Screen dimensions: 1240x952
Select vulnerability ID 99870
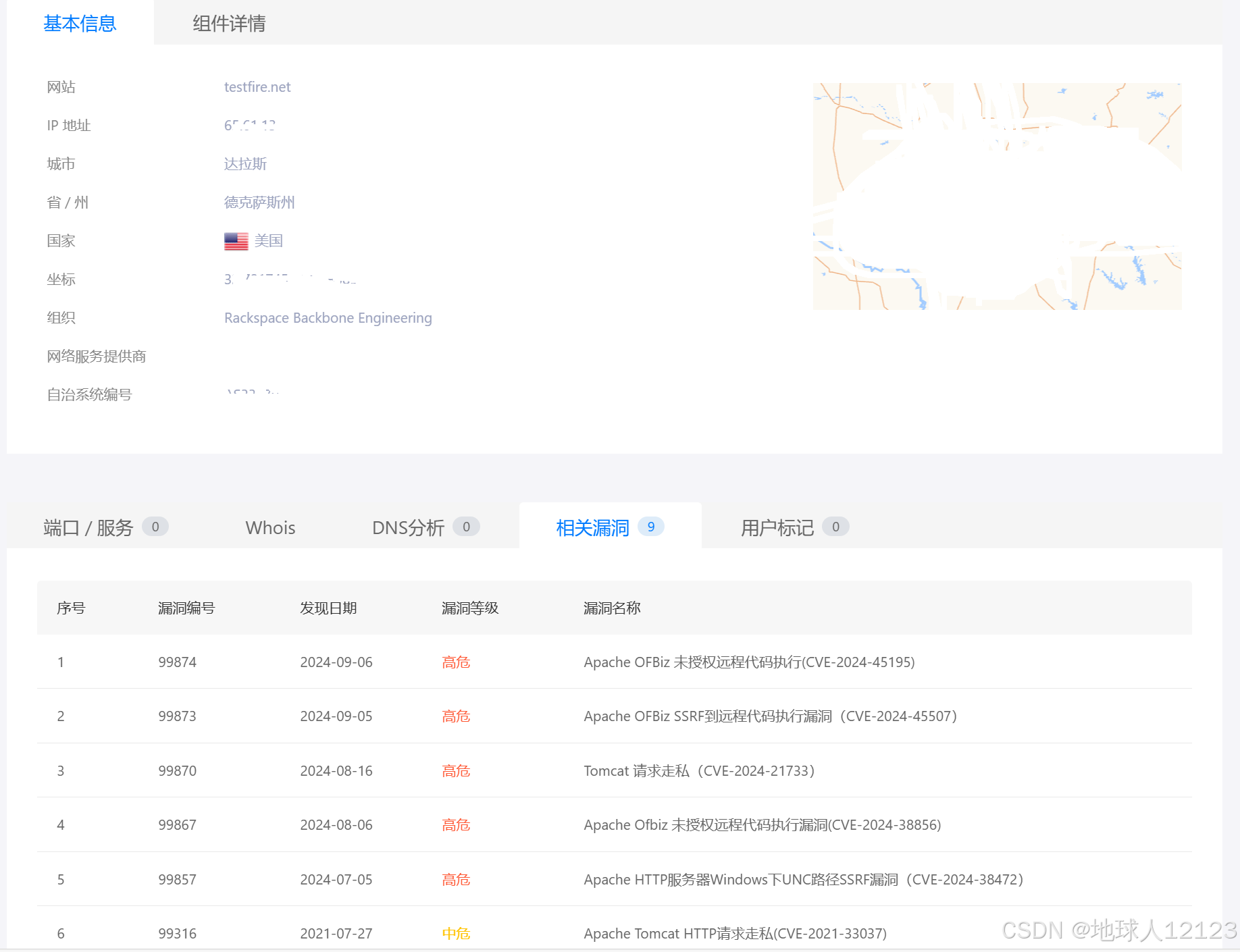pyautogui.click(x=177, y=771)
